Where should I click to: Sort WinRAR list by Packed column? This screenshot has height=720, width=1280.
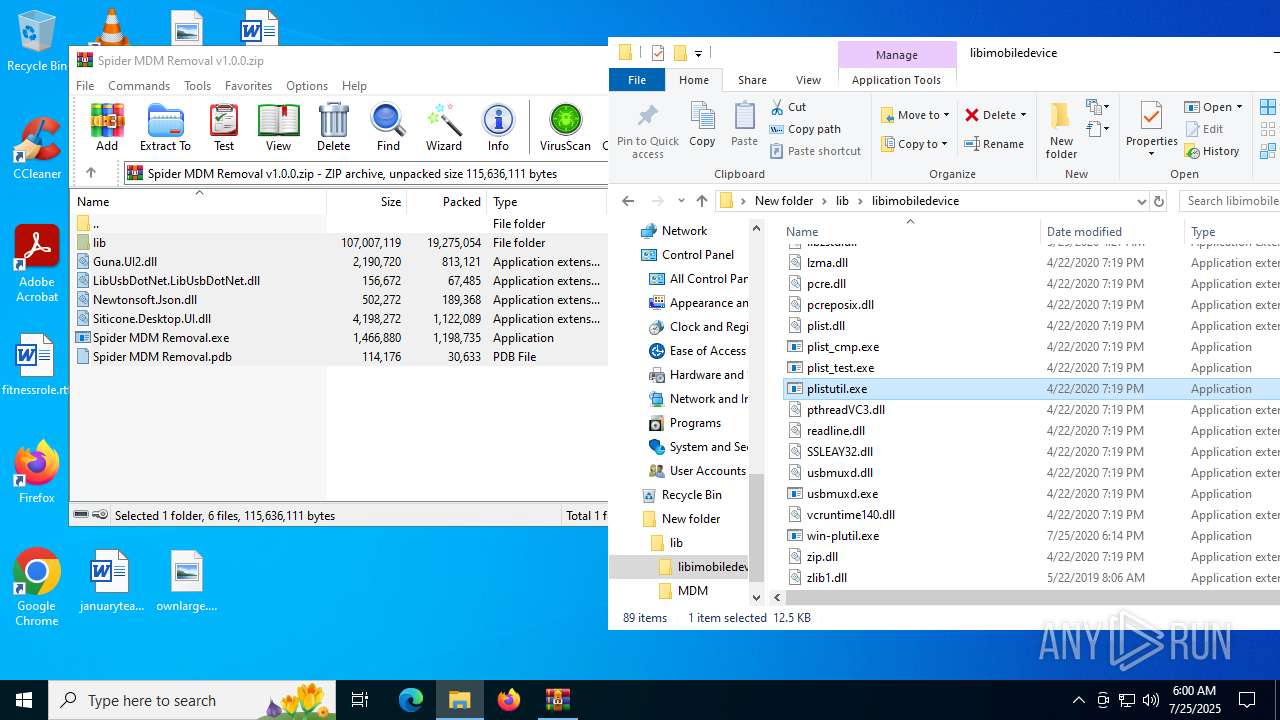pyautogui.click(x=446, y=201)
